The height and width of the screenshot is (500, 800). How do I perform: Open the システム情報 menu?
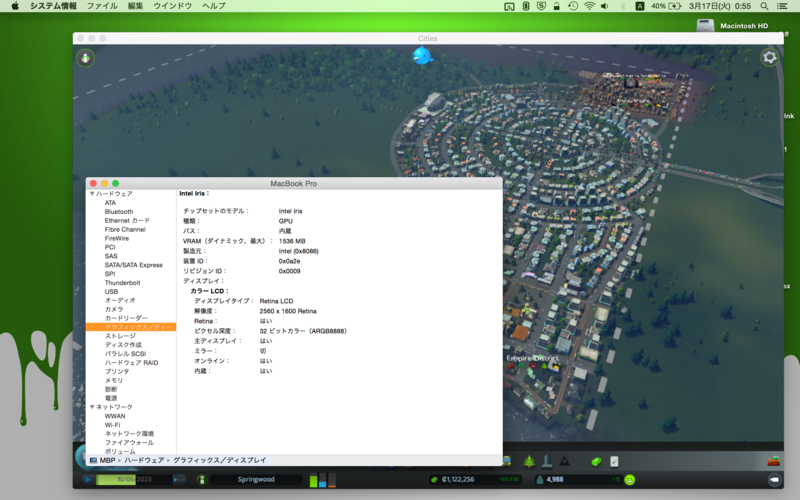coord(53,6)
